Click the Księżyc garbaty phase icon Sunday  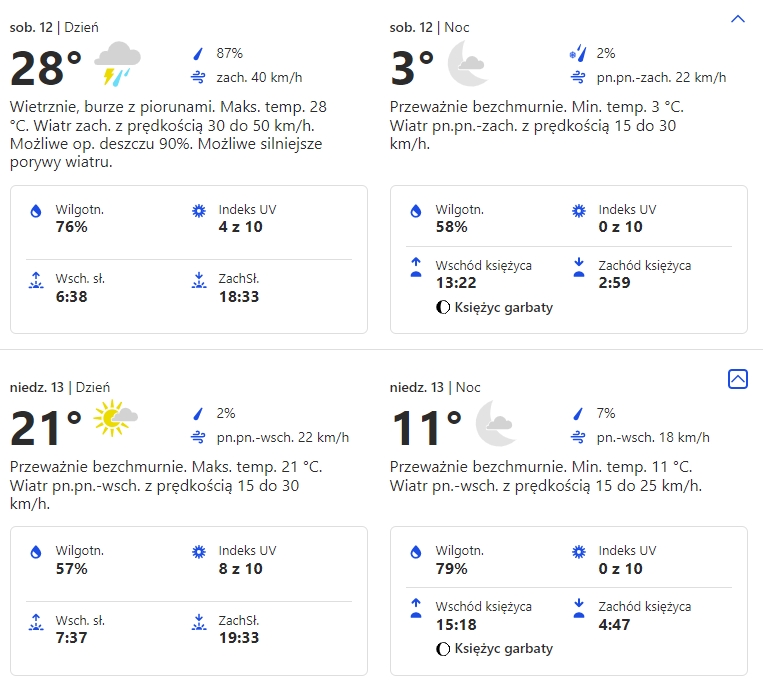coord(443,649)
